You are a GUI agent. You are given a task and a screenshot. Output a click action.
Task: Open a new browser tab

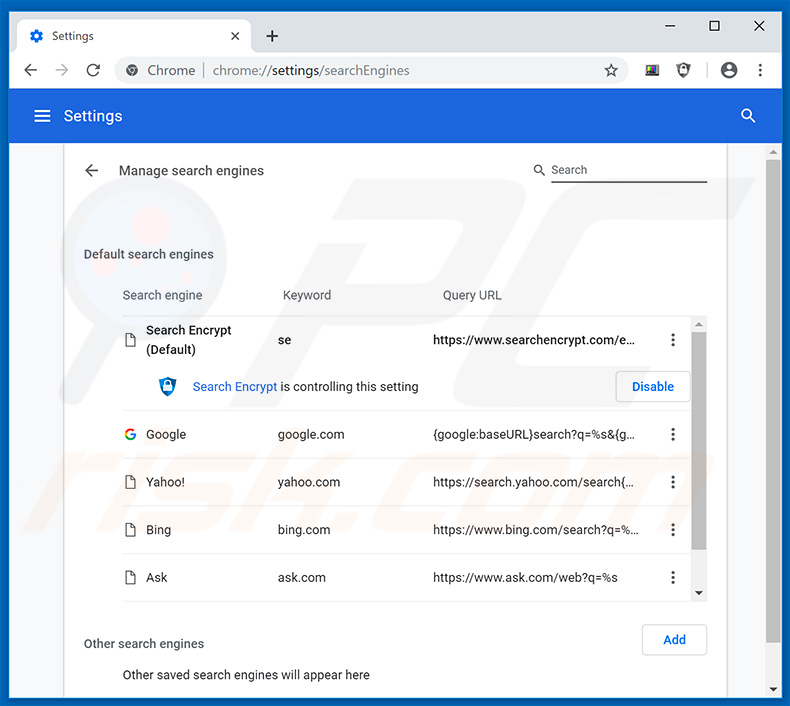coord(272,36)
